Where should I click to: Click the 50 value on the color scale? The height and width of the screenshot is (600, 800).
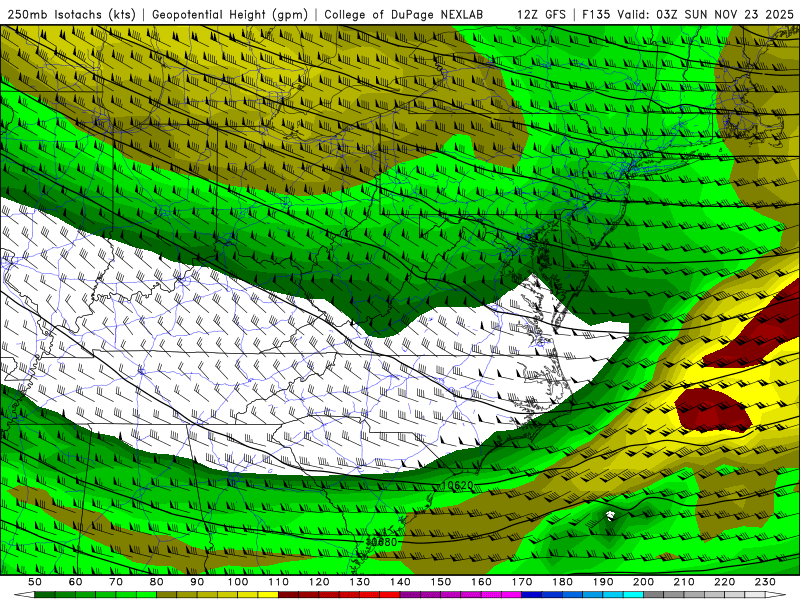pyautogui.click(x=35, y=582)
